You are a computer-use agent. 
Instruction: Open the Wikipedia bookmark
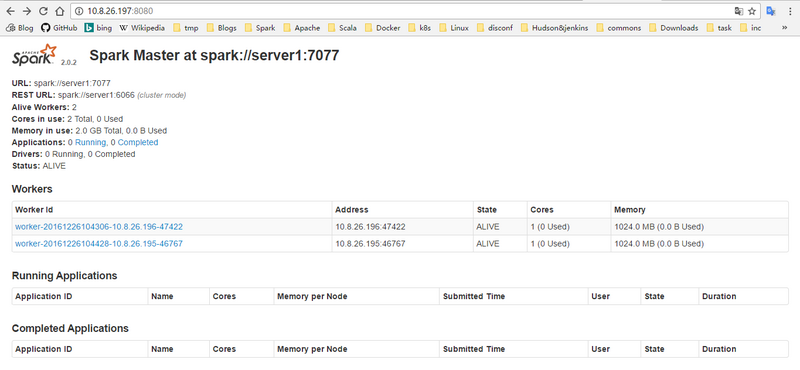tap(142, 28)
